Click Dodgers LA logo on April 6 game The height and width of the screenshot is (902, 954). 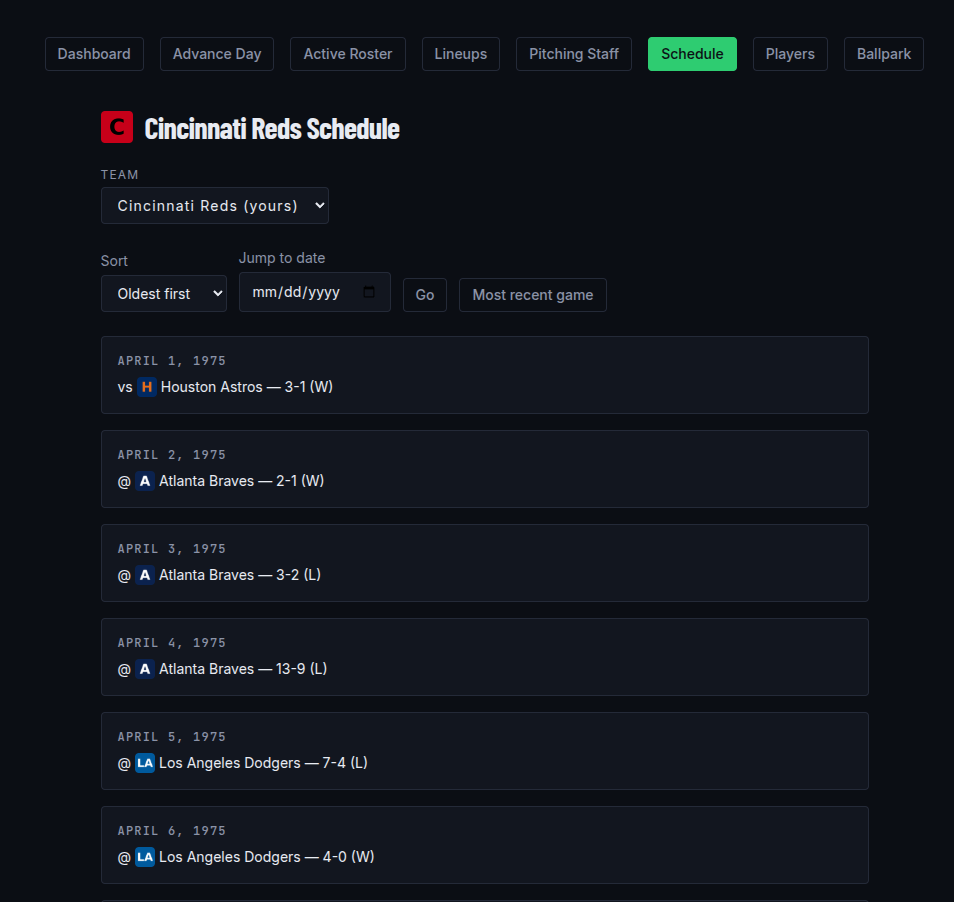click(x=145, y=857)
